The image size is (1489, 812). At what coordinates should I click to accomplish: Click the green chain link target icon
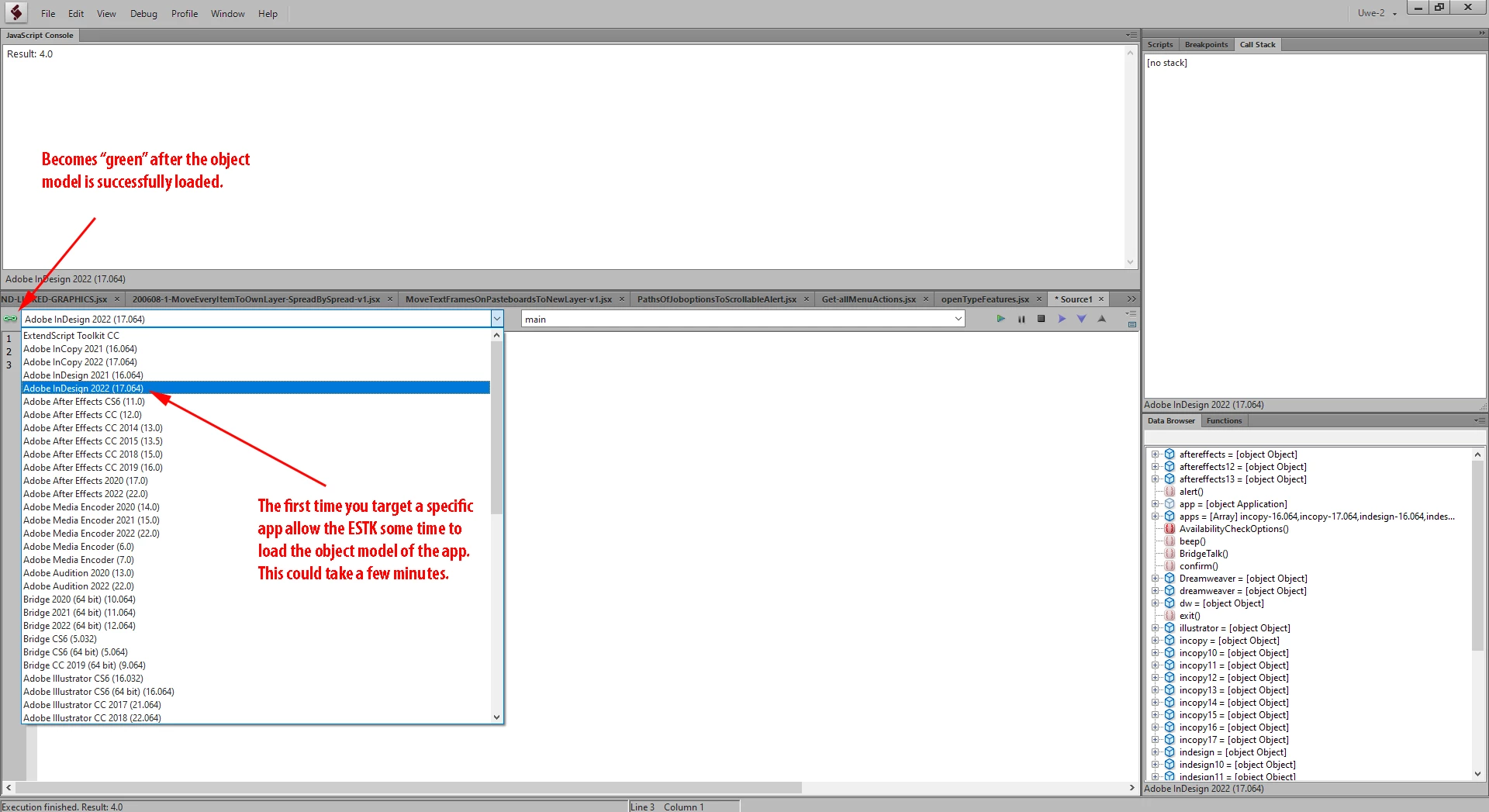tap(10, 319)
